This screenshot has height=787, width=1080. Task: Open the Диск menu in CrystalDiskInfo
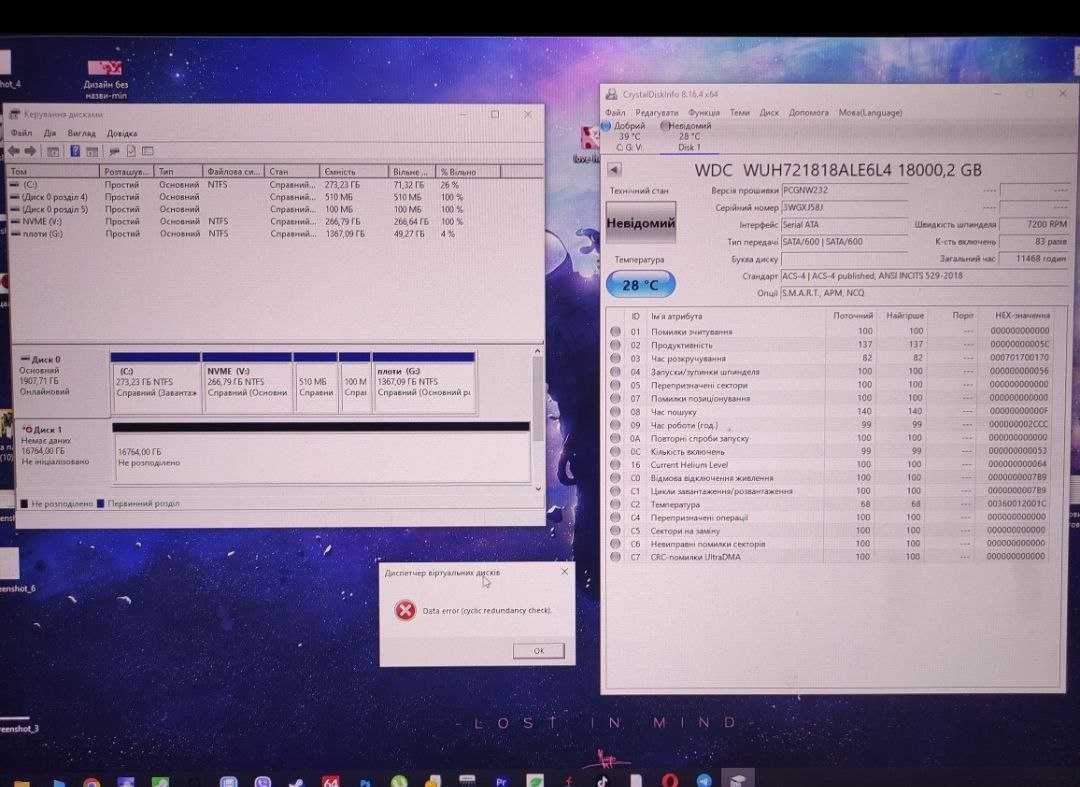tap(769, 112)
